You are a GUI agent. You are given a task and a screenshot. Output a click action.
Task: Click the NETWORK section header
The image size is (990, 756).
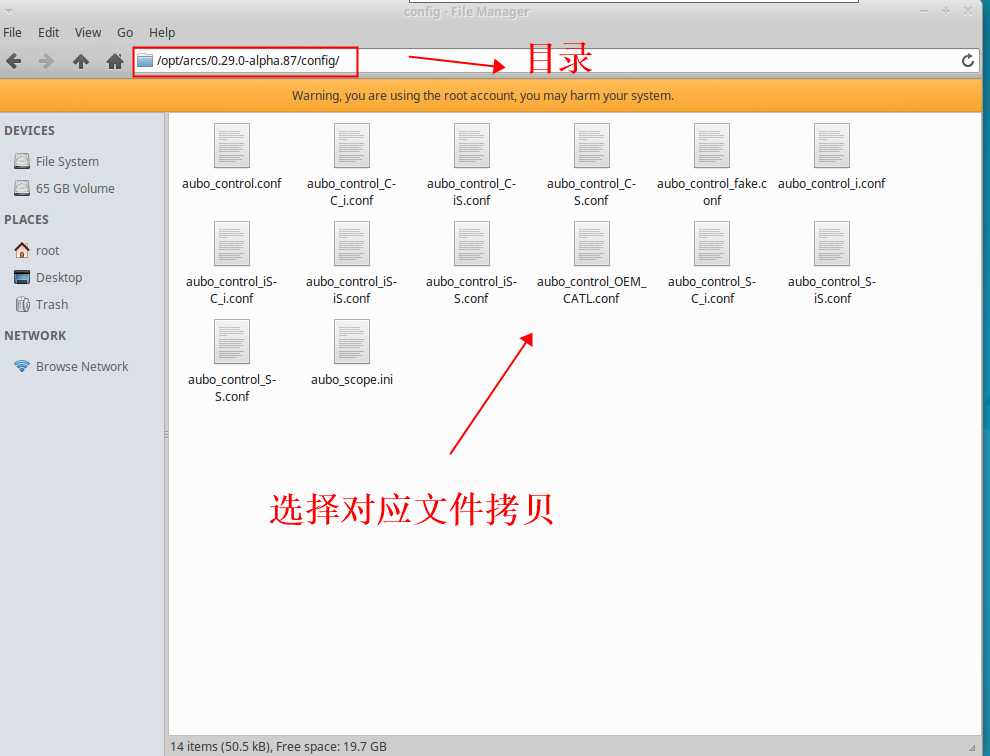[35, 336]
